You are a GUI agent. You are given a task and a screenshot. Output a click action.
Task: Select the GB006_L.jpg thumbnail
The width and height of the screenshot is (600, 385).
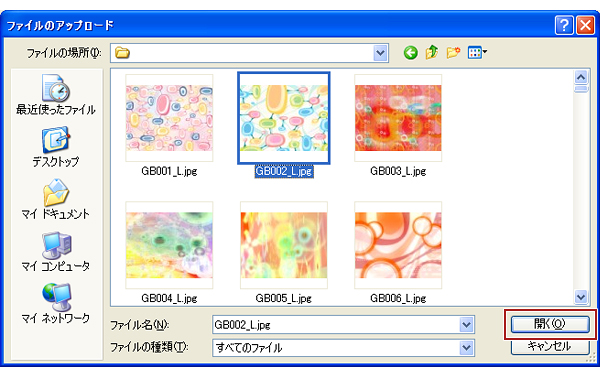tap(398, 245)
